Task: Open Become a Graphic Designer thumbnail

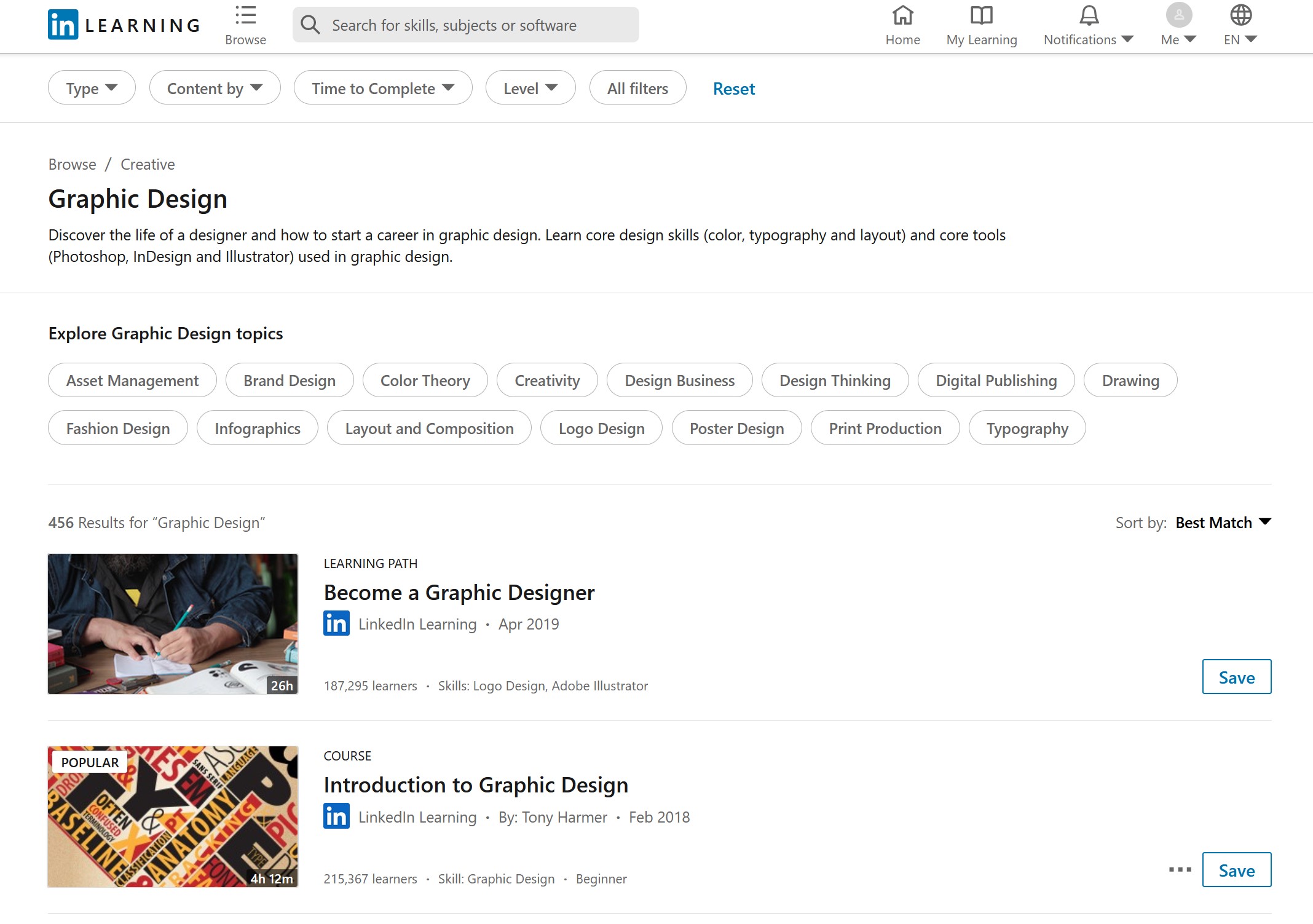Action: (173, 624)
